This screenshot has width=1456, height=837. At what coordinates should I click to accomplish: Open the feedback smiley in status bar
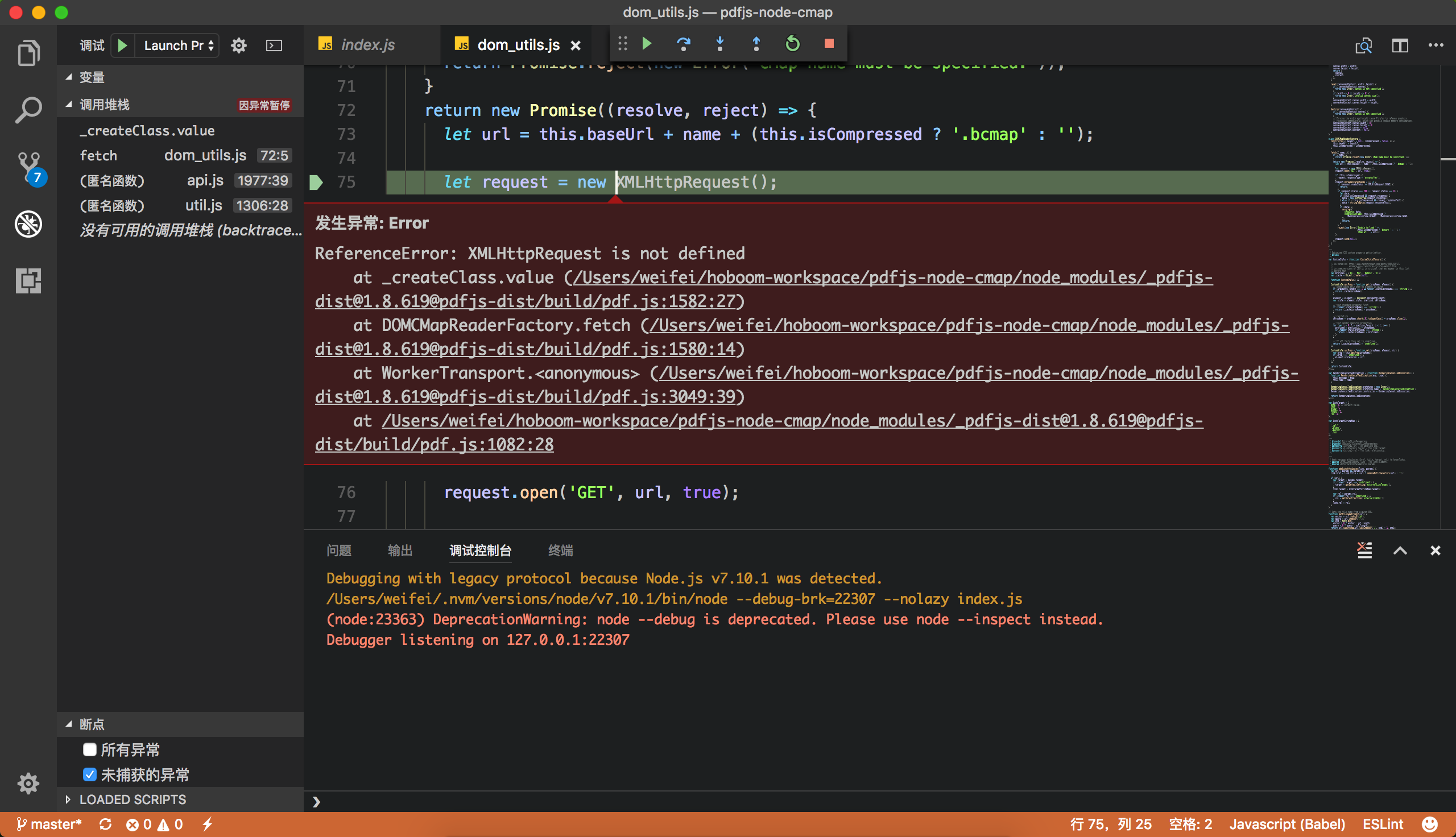coord(1430,824)
